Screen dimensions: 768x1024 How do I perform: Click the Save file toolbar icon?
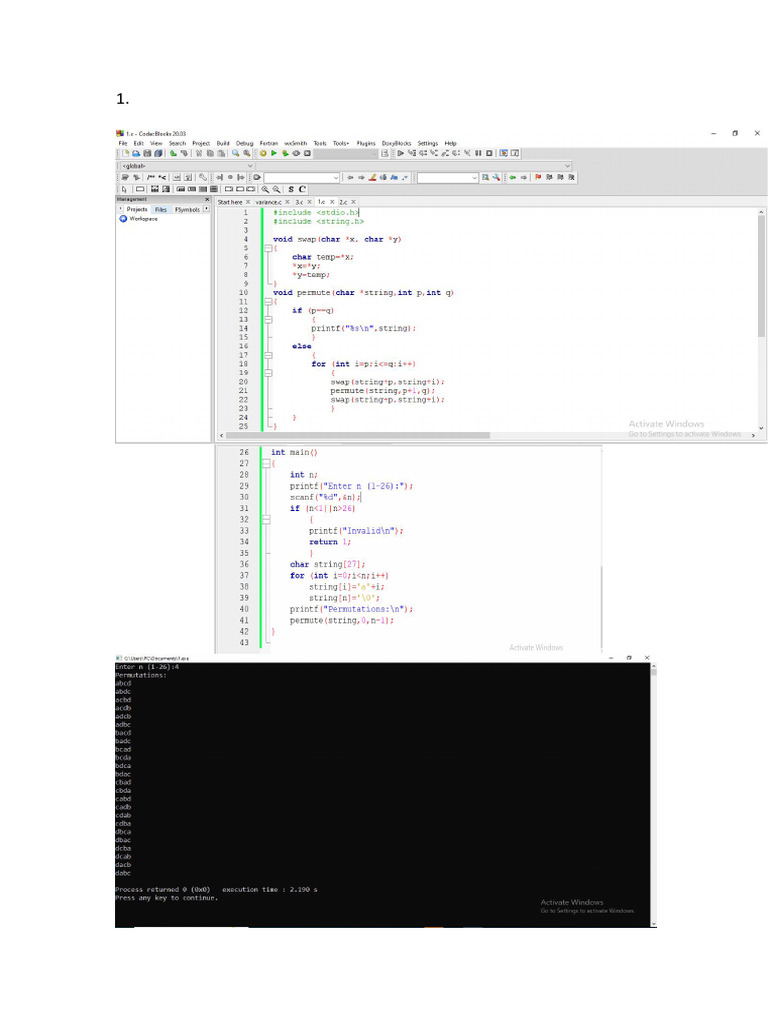click(146, 154)
